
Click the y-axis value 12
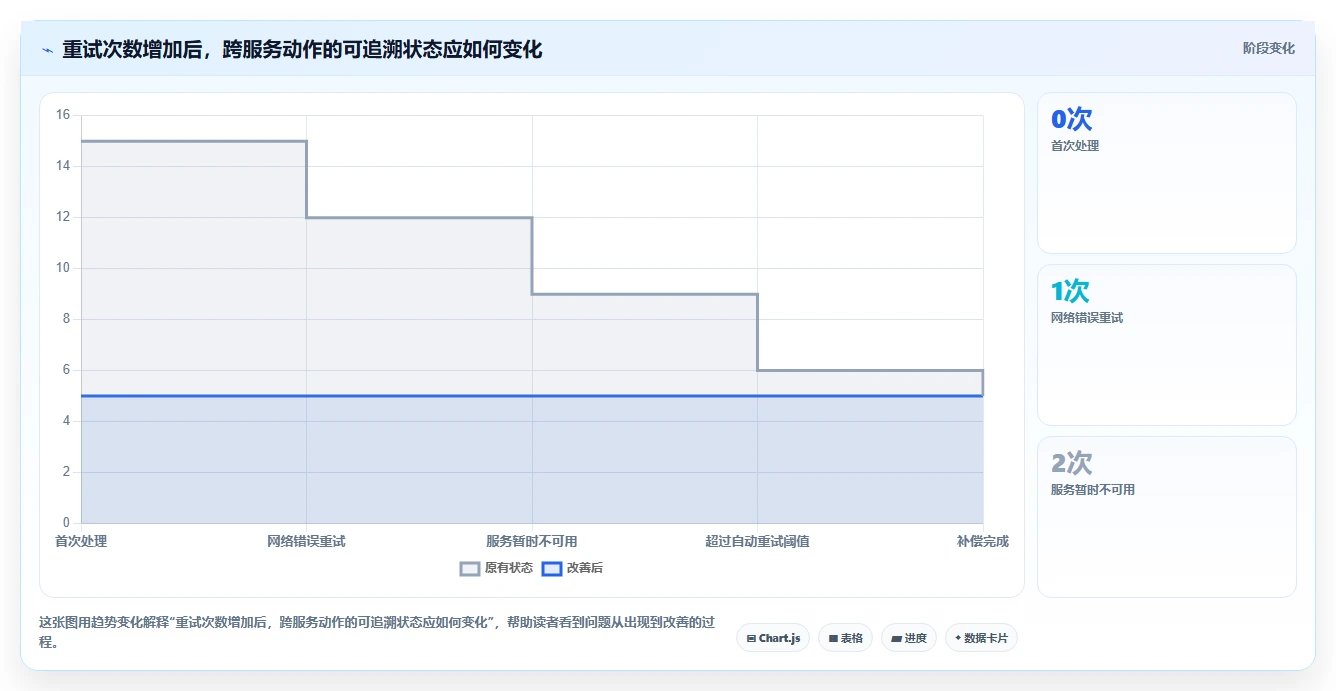coord(63,217)
